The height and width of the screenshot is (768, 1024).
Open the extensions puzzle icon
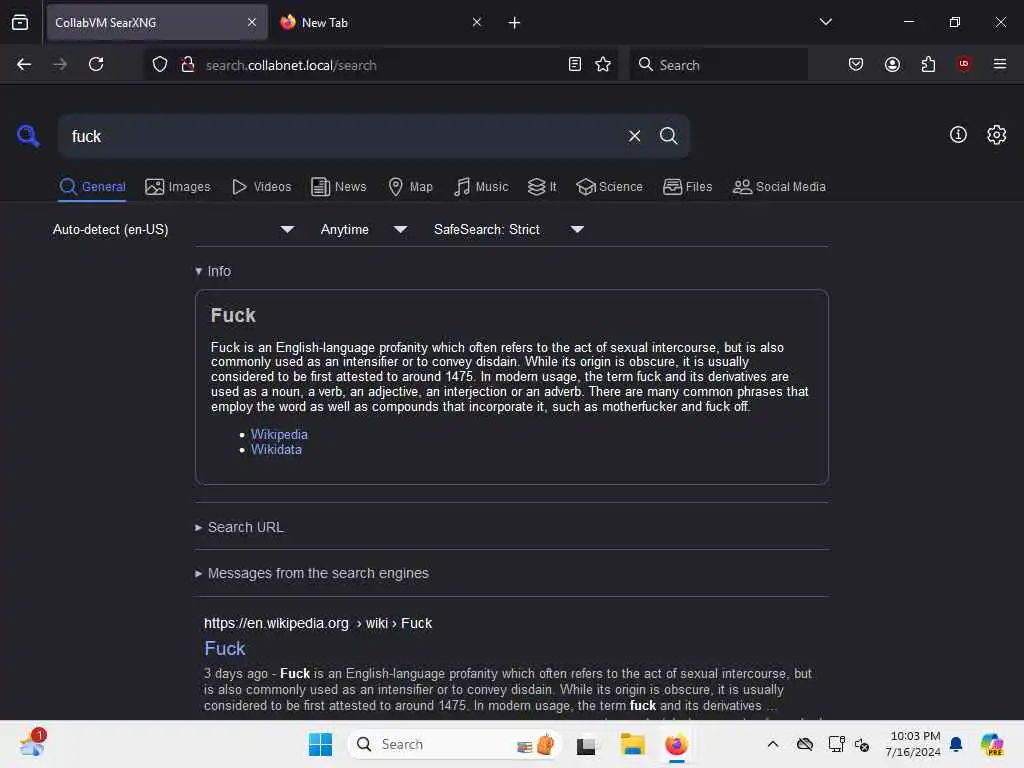click(928, 64)
